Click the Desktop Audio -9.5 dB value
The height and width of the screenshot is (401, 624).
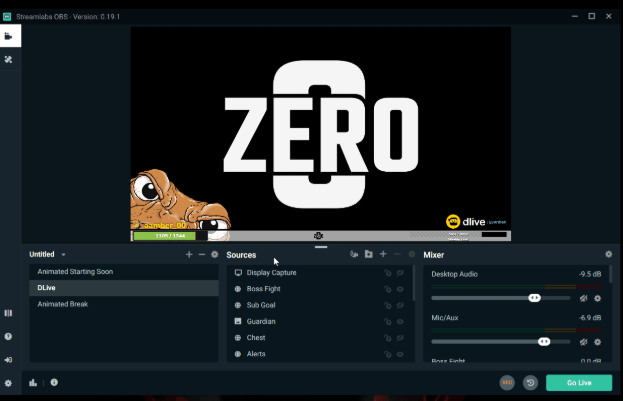tap(590, 274)
